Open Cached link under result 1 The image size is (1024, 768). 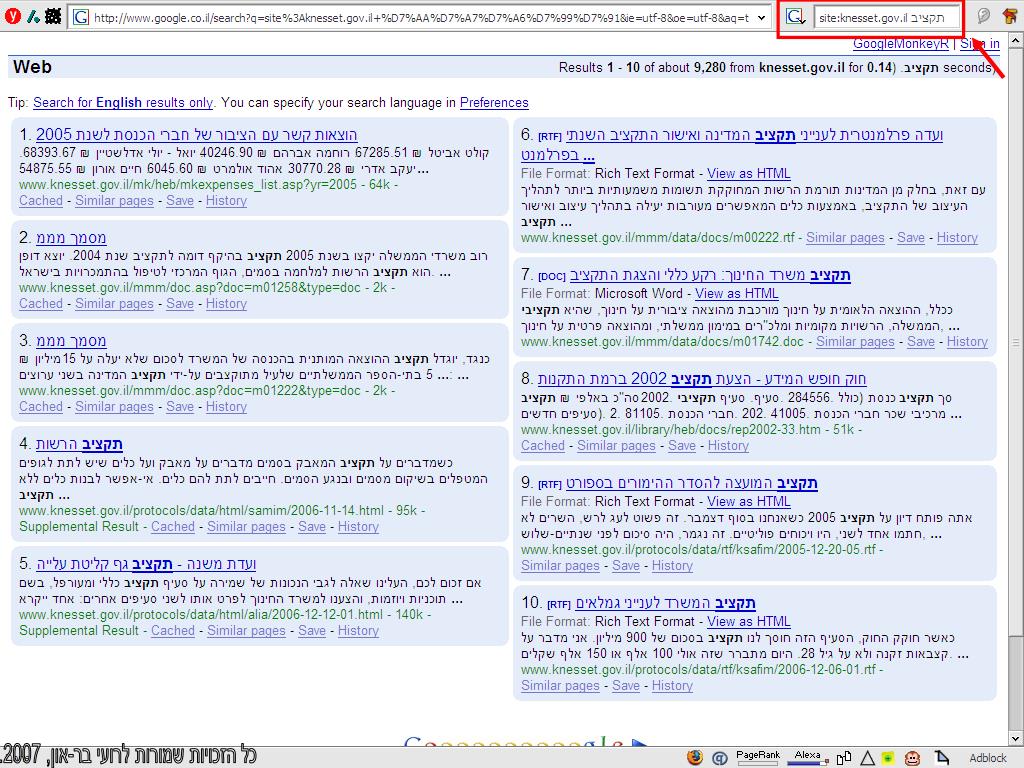40,200
